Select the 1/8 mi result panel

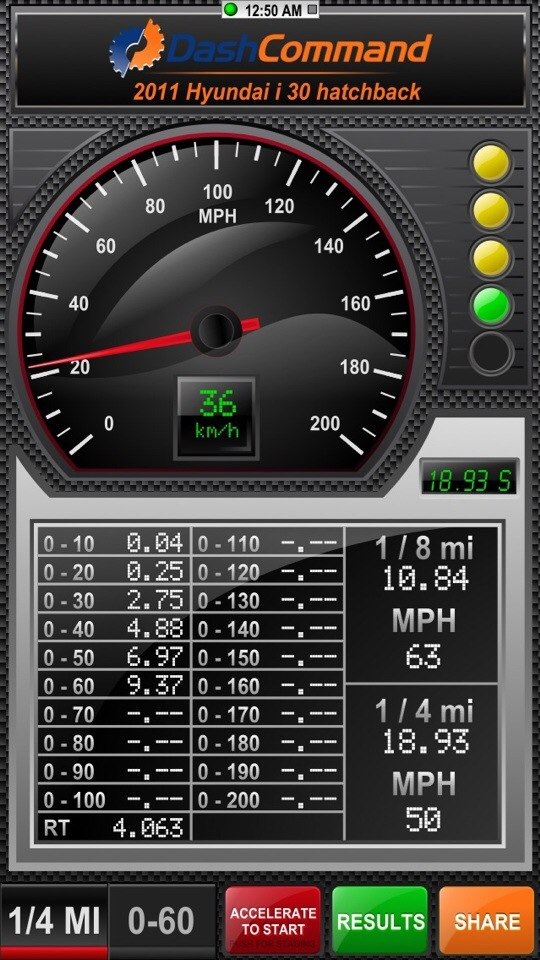[x=422, y=605]
